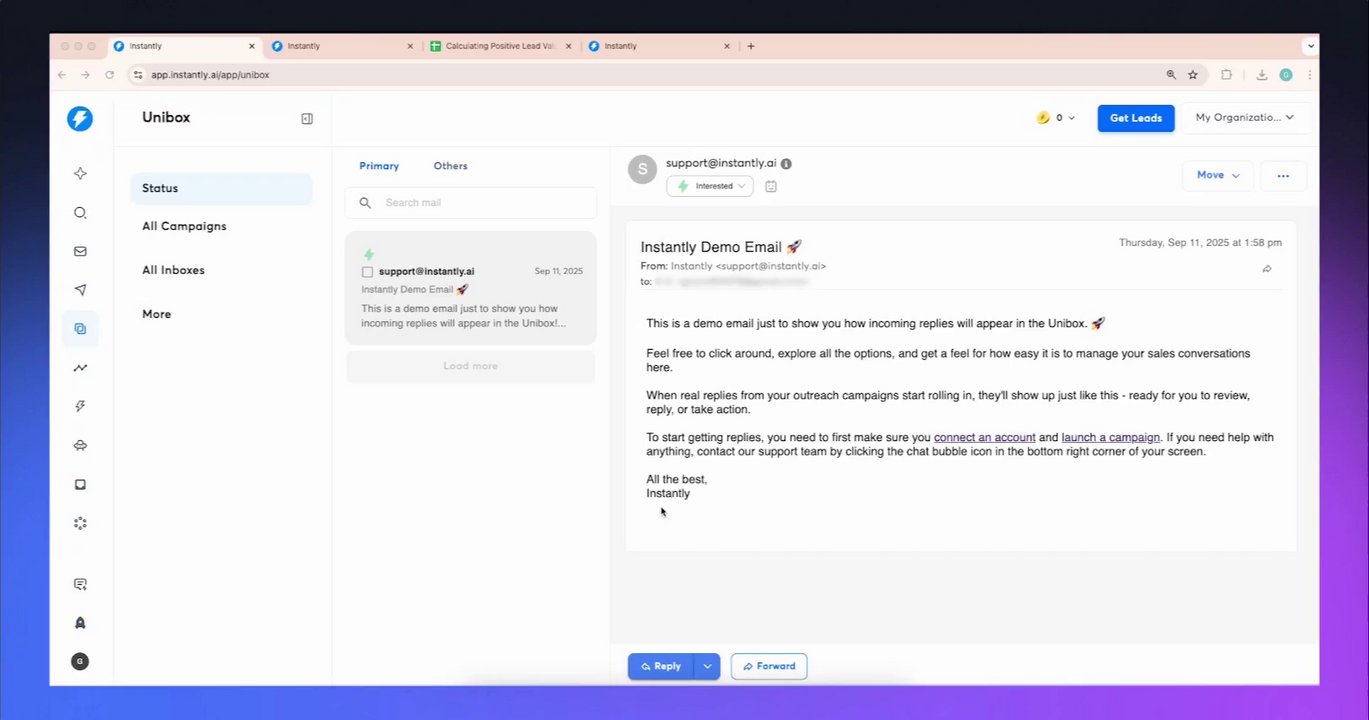Click the three-dots more options button
Viewport: 1369px width, 720px height.
pyautogui.click(x=1283, y=175)
